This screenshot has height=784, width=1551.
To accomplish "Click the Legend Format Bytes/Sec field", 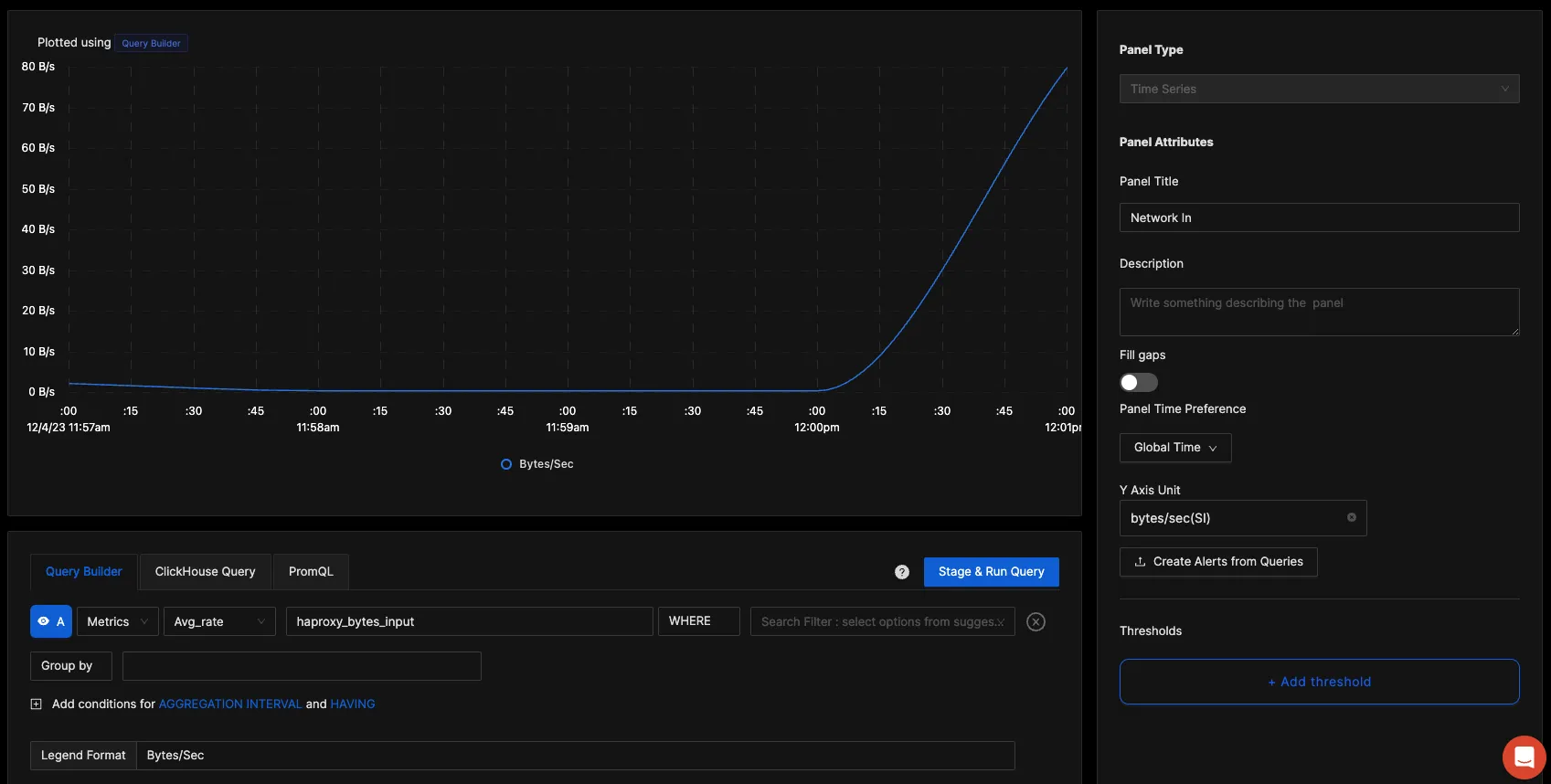I will (575, 756).
